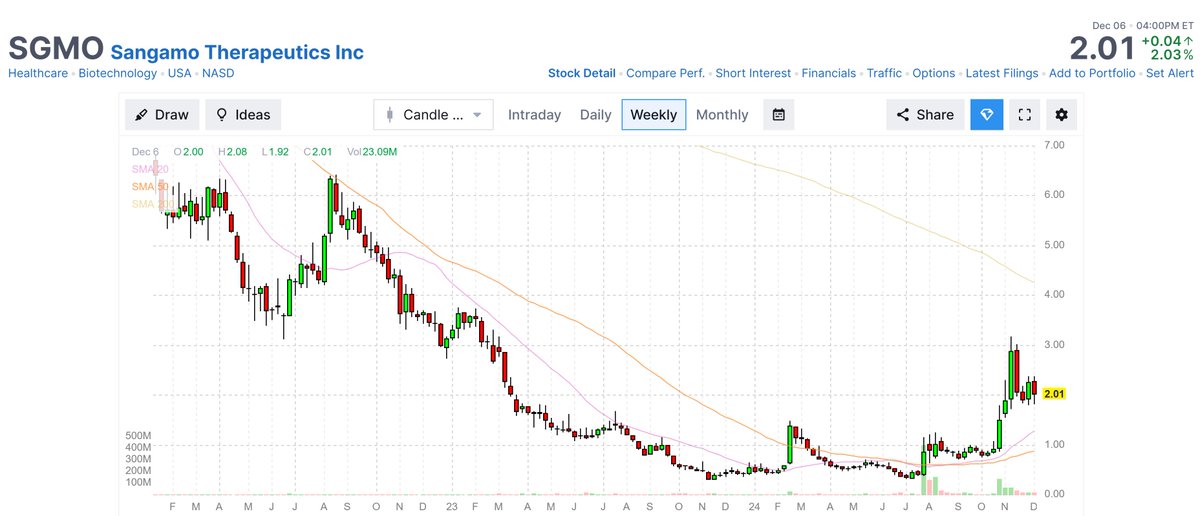This screenshot has height=516, width=1200.
Task: Open the NASD exchange link
Action: (x=218, y=73)
